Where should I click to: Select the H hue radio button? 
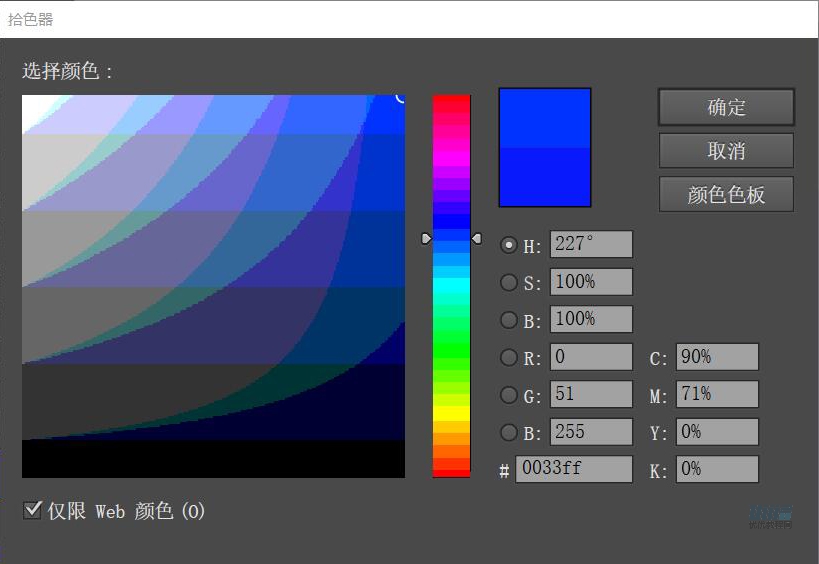coord(509,245)
